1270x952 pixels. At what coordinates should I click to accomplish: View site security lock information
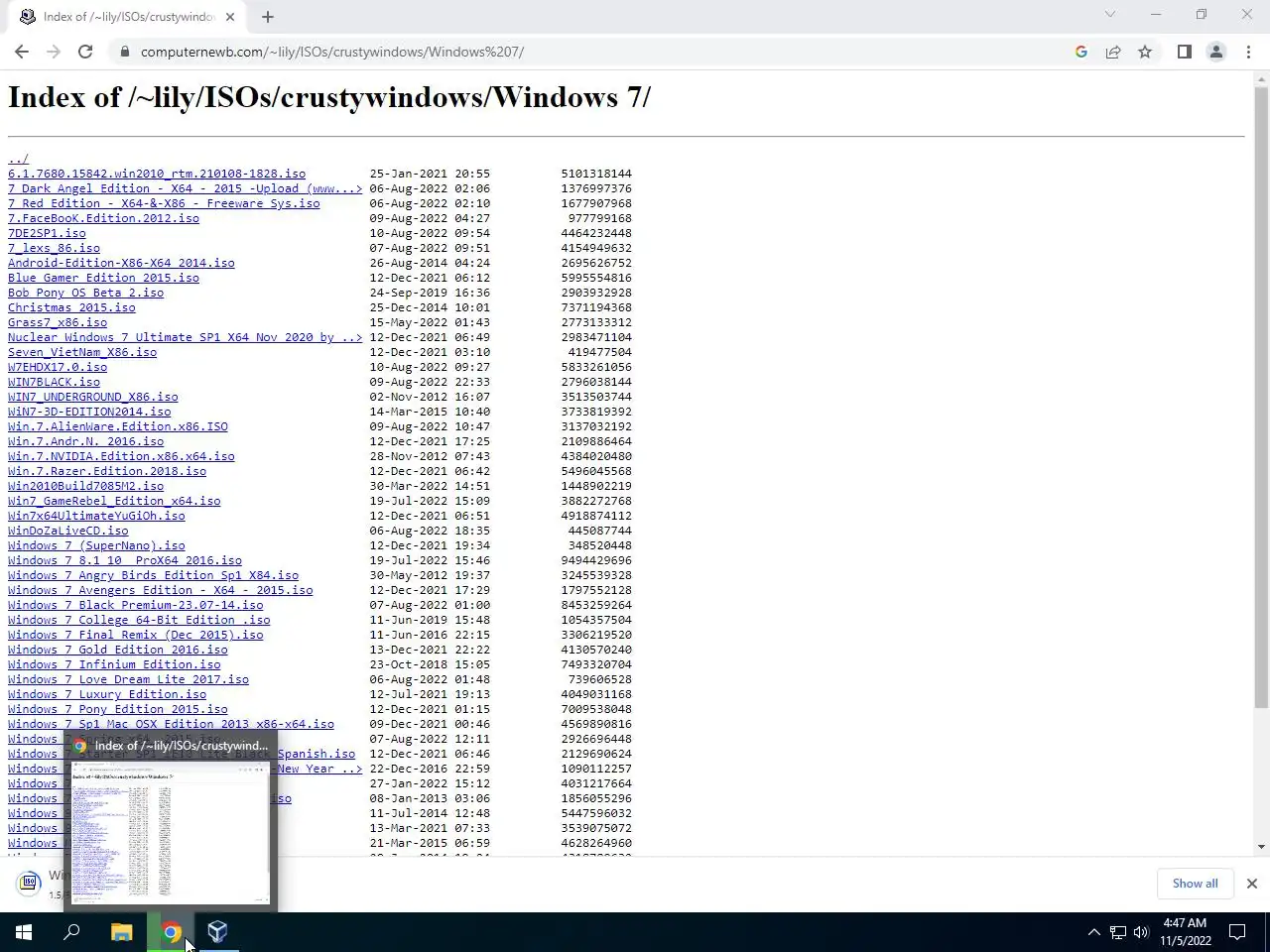[x=124, y=52]
